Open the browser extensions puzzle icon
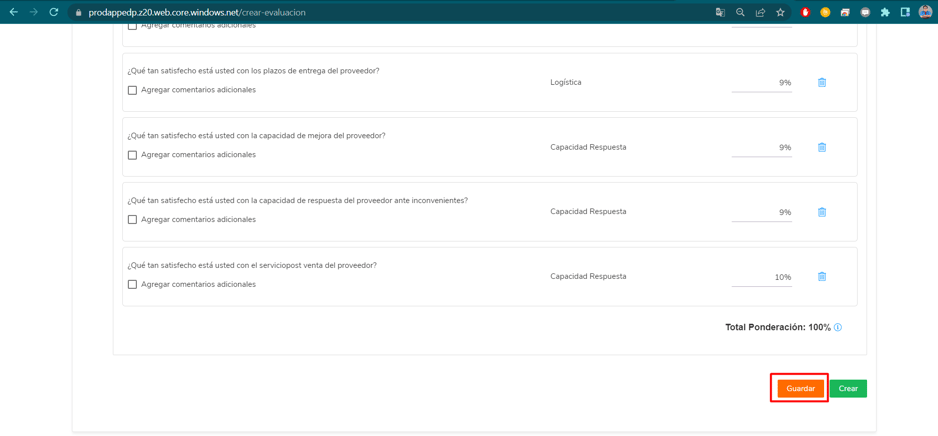 (885, 12)
